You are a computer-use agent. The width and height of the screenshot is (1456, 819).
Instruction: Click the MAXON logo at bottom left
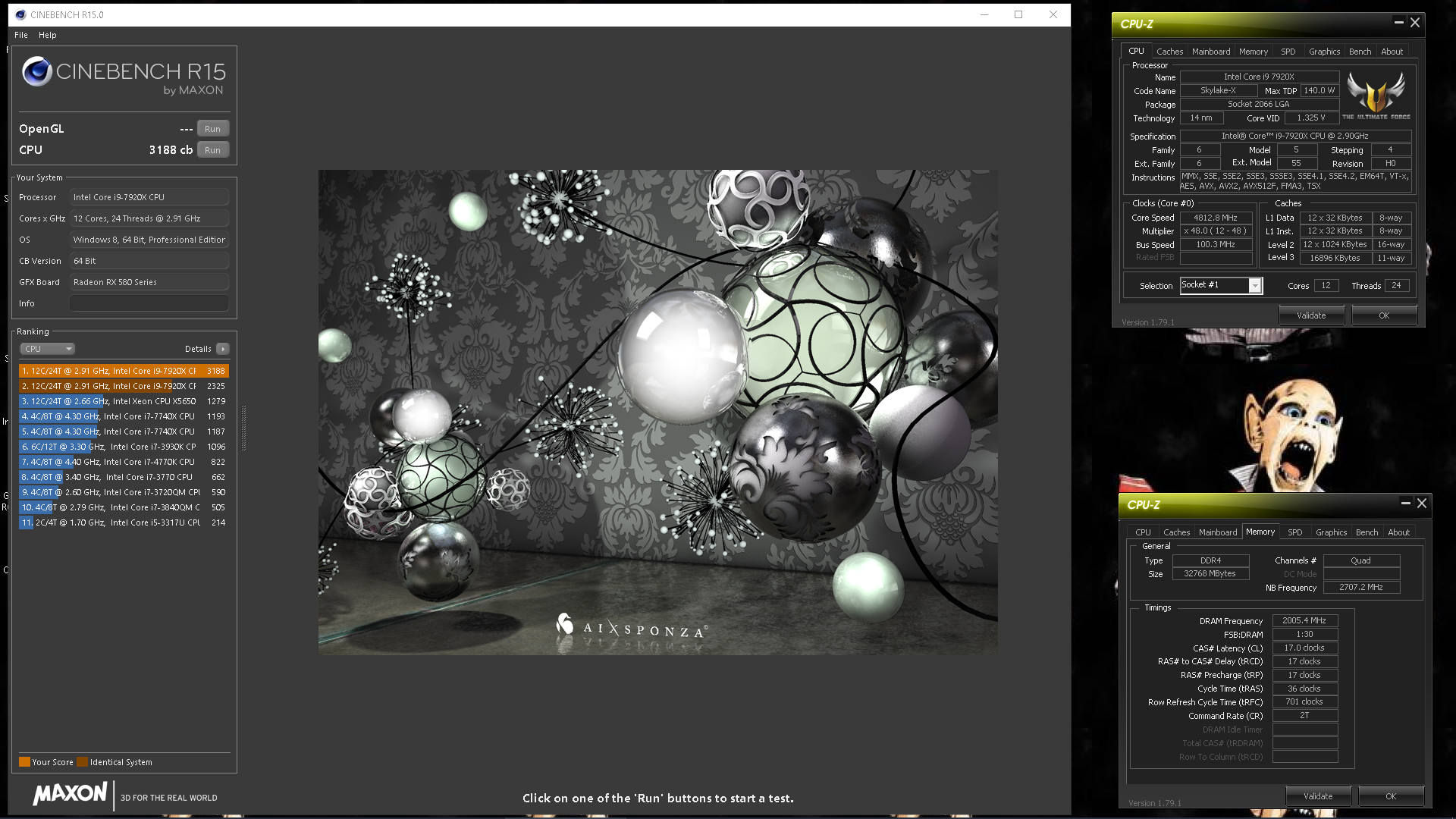point(70,794)
